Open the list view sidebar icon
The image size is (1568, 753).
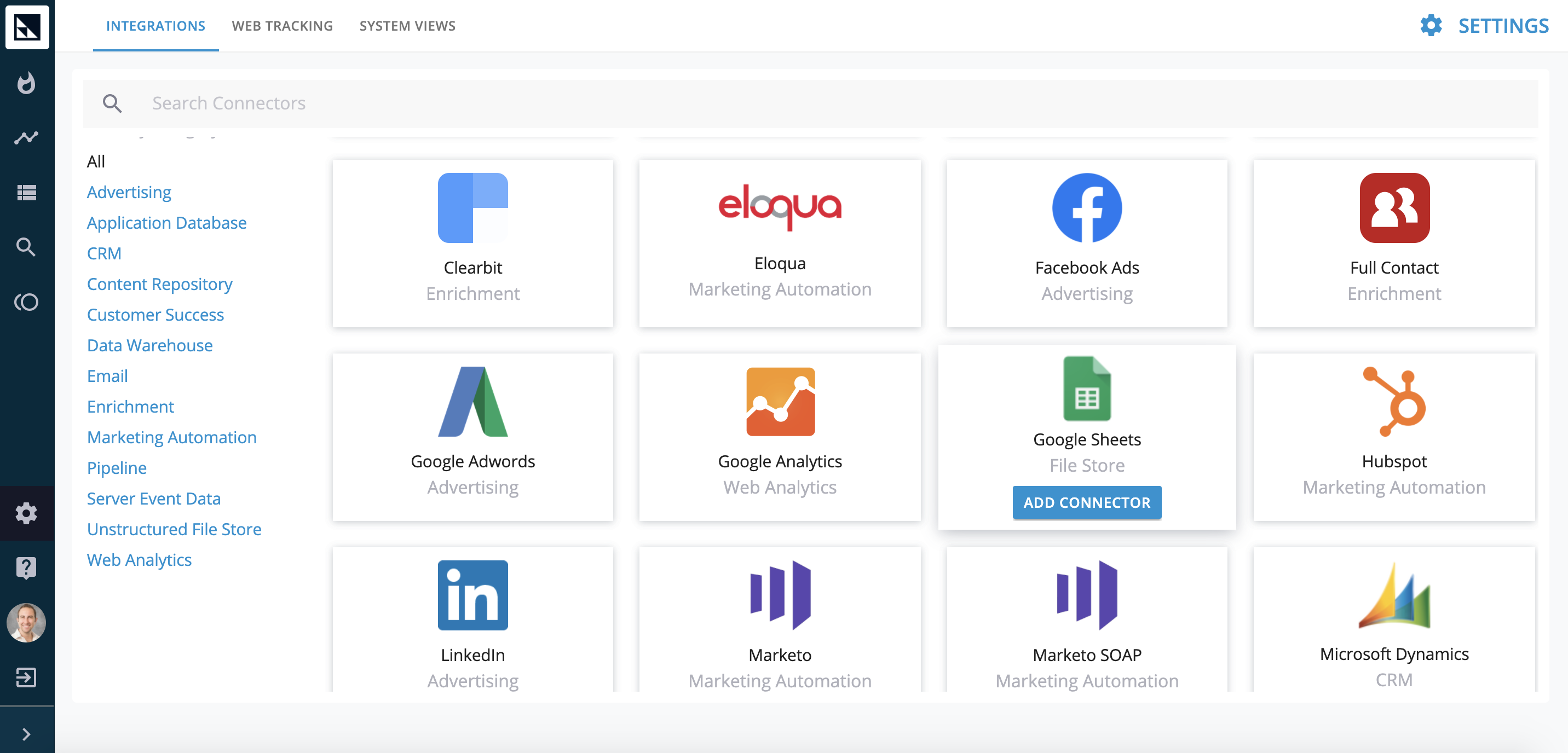[26, 192]
